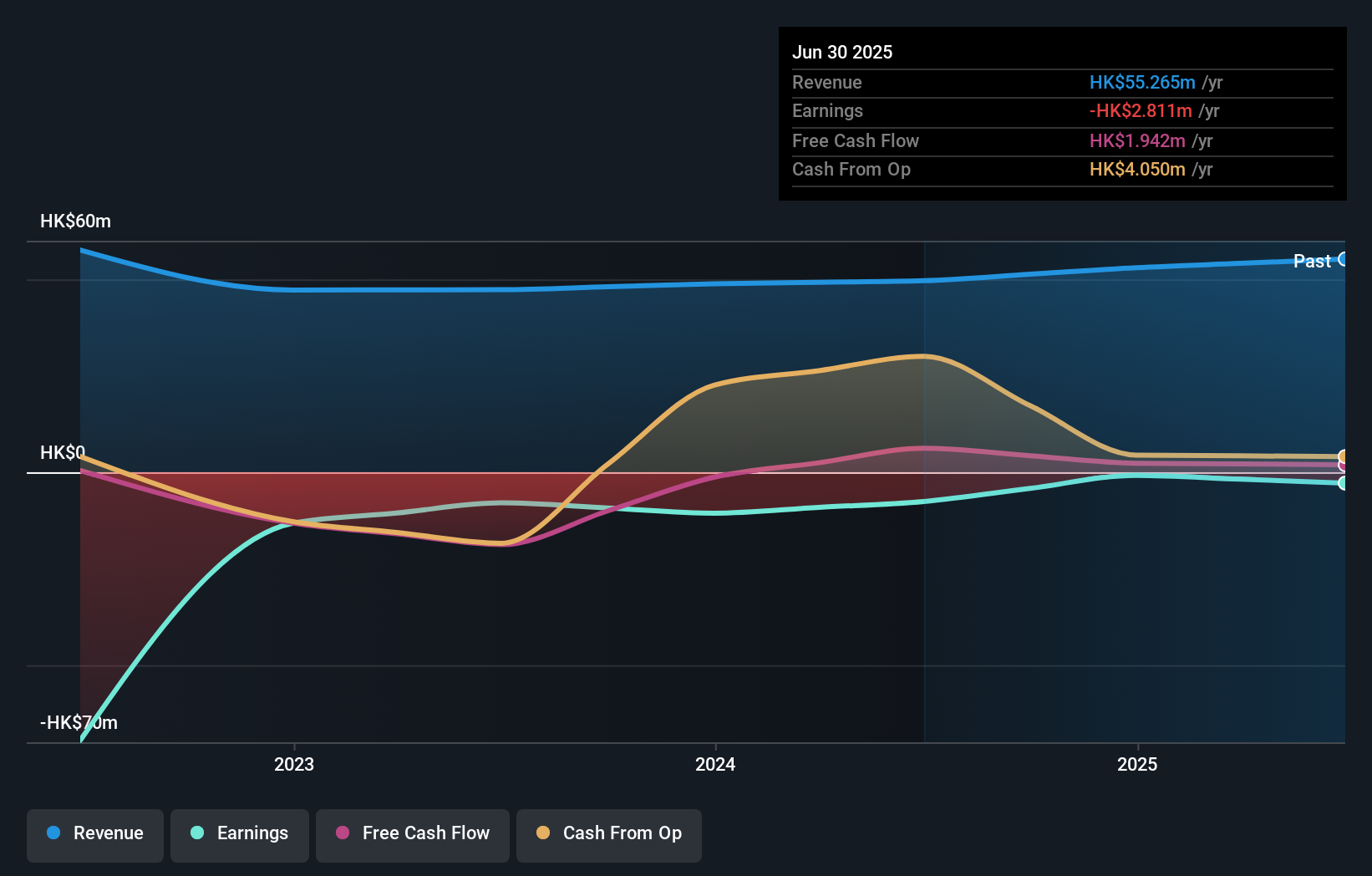Image resolution: width=1372 pixels, height=876 pixels.
Task: Toggle the Free Cash Flow legend button
Action: pyautogui.click(x=413, y=835)
